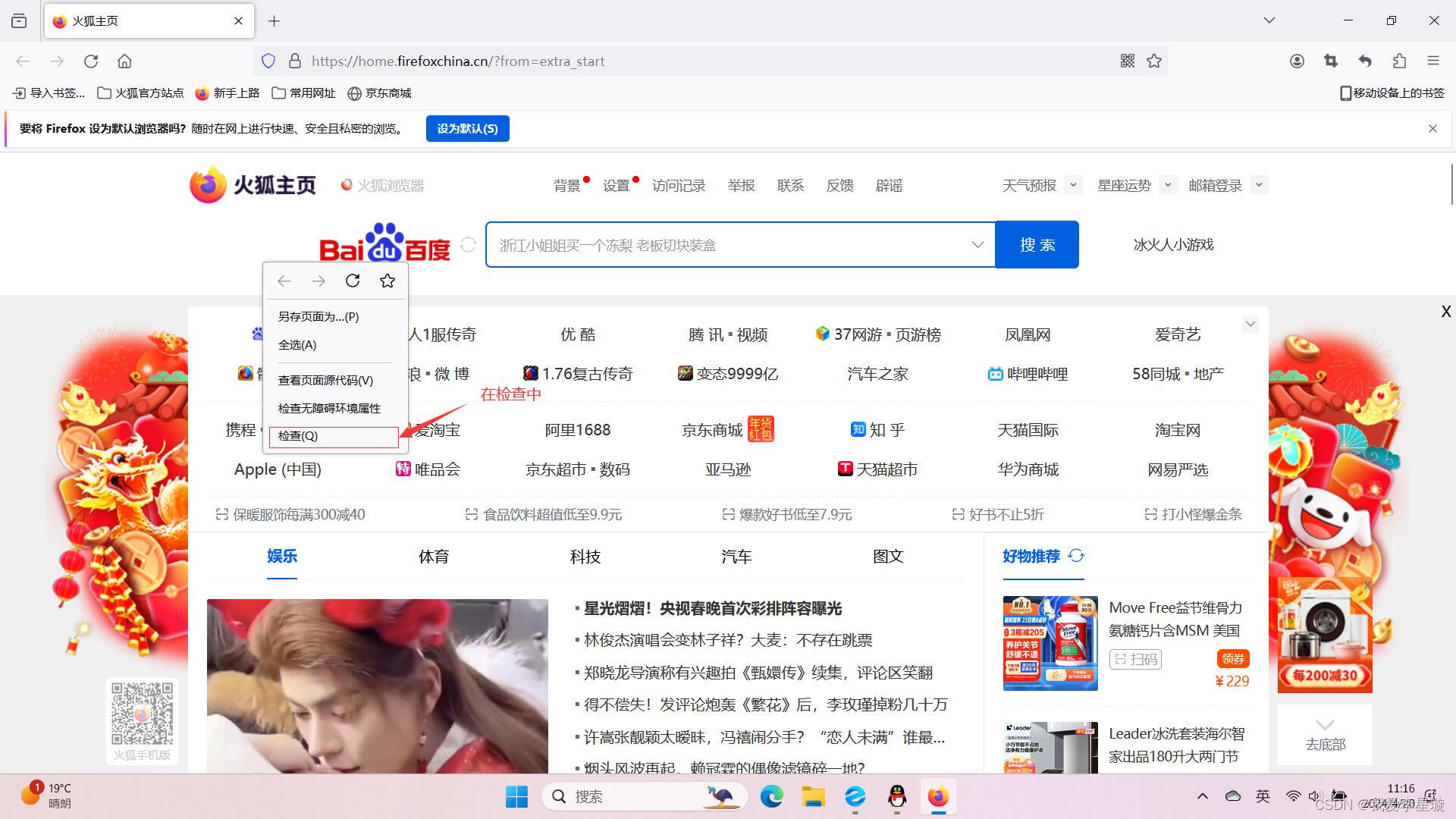The width and height of the screenshot is (1456, 819).
Task: Open the Firefox hamburger application menu
Action: pos(1433,61)
